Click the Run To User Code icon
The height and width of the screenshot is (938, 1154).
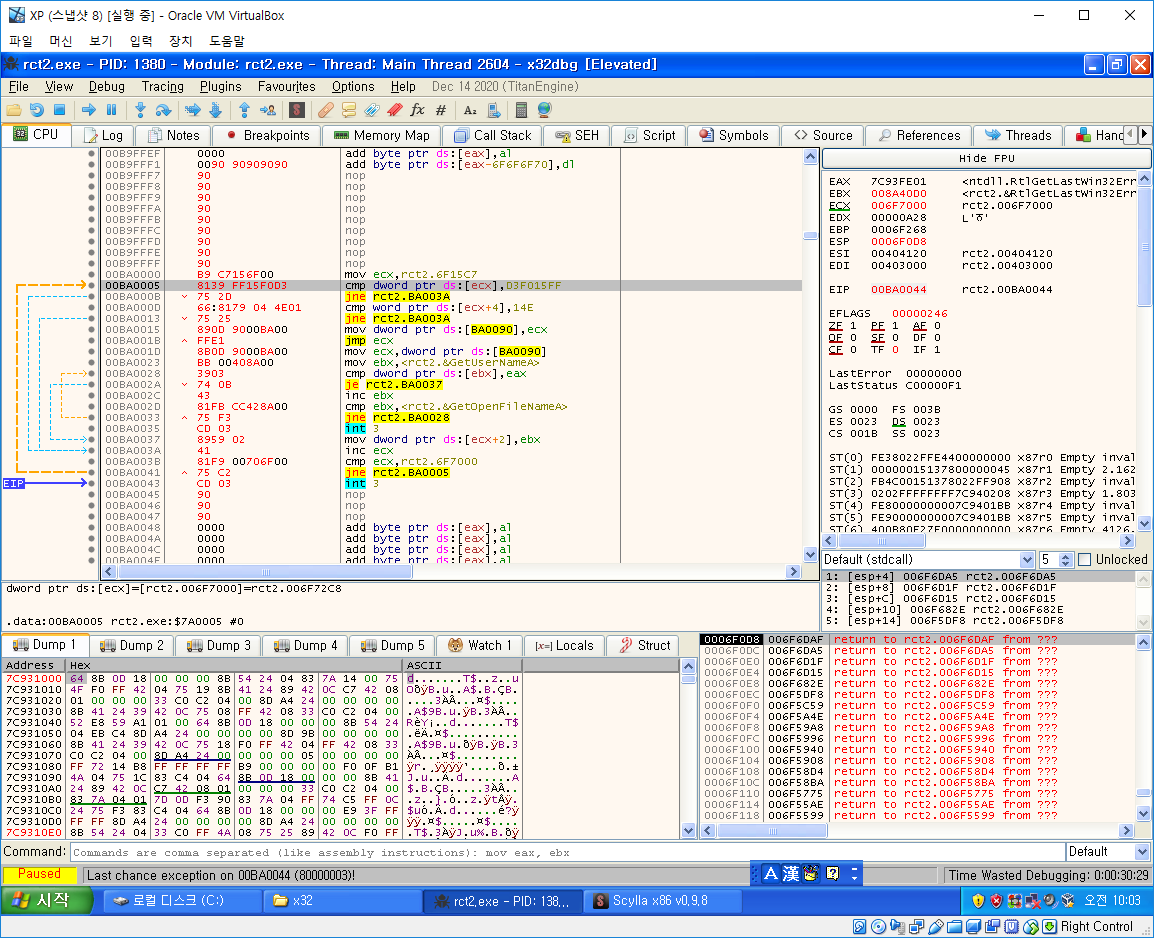268,110
